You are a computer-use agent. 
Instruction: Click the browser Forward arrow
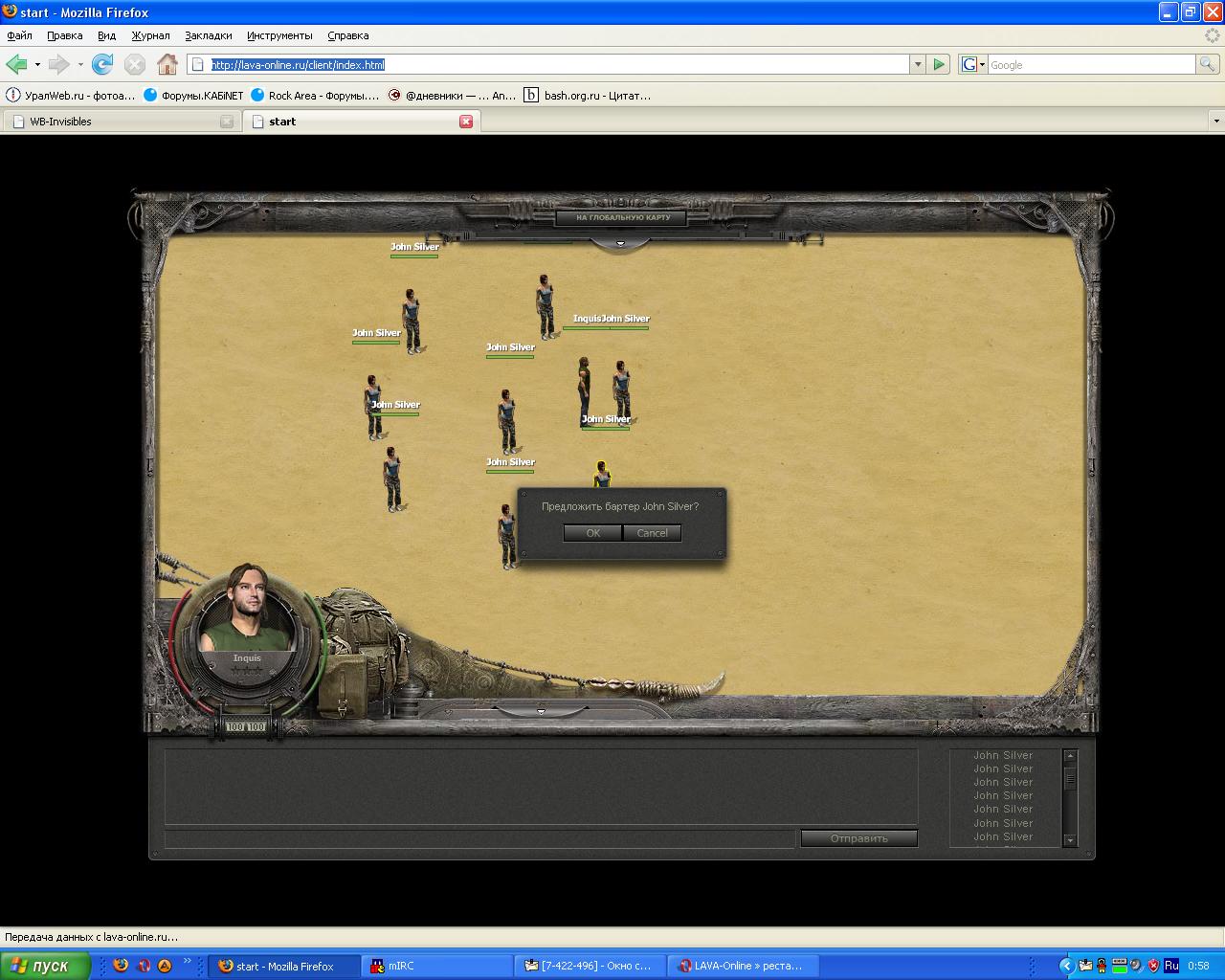(x=59, y=64)
